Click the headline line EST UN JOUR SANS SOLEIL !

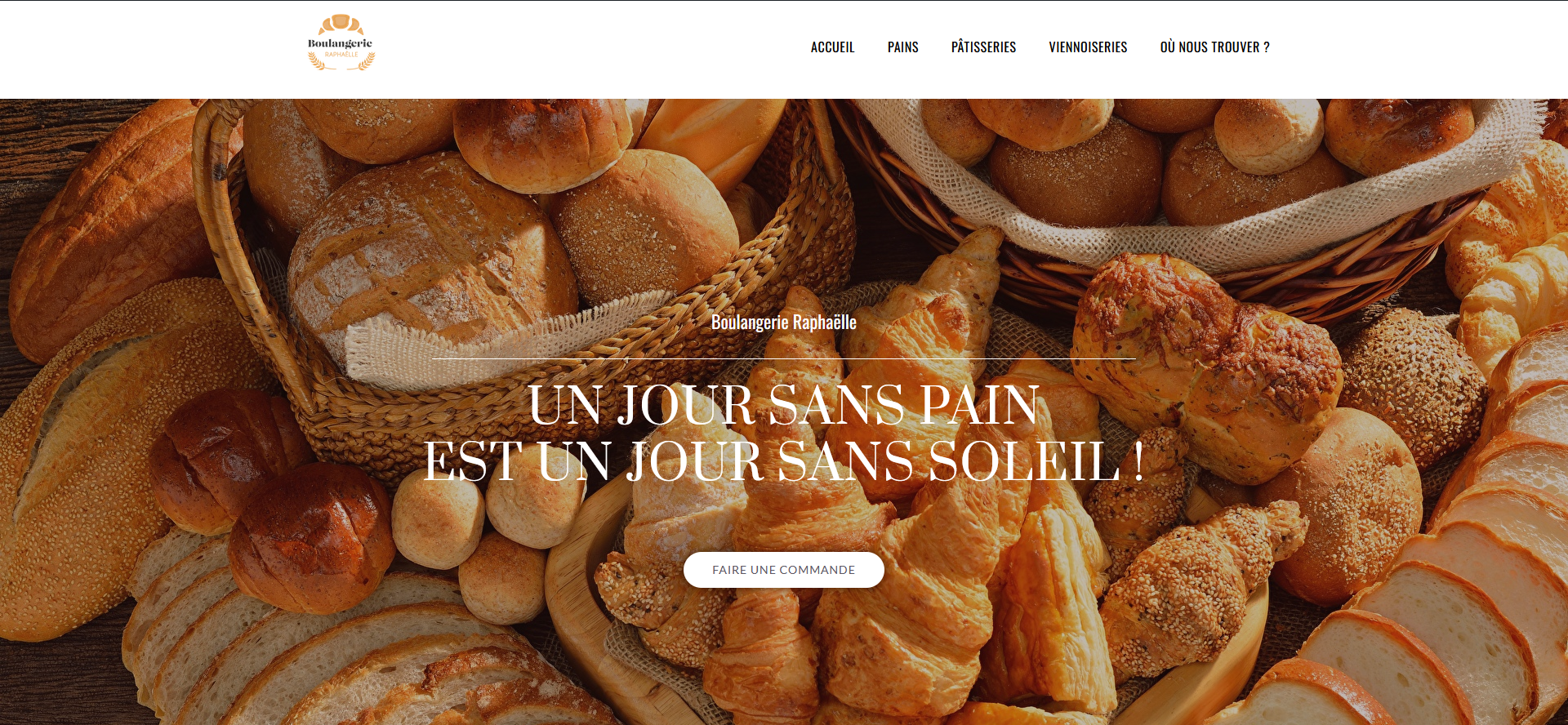click(x=784, y=461)
